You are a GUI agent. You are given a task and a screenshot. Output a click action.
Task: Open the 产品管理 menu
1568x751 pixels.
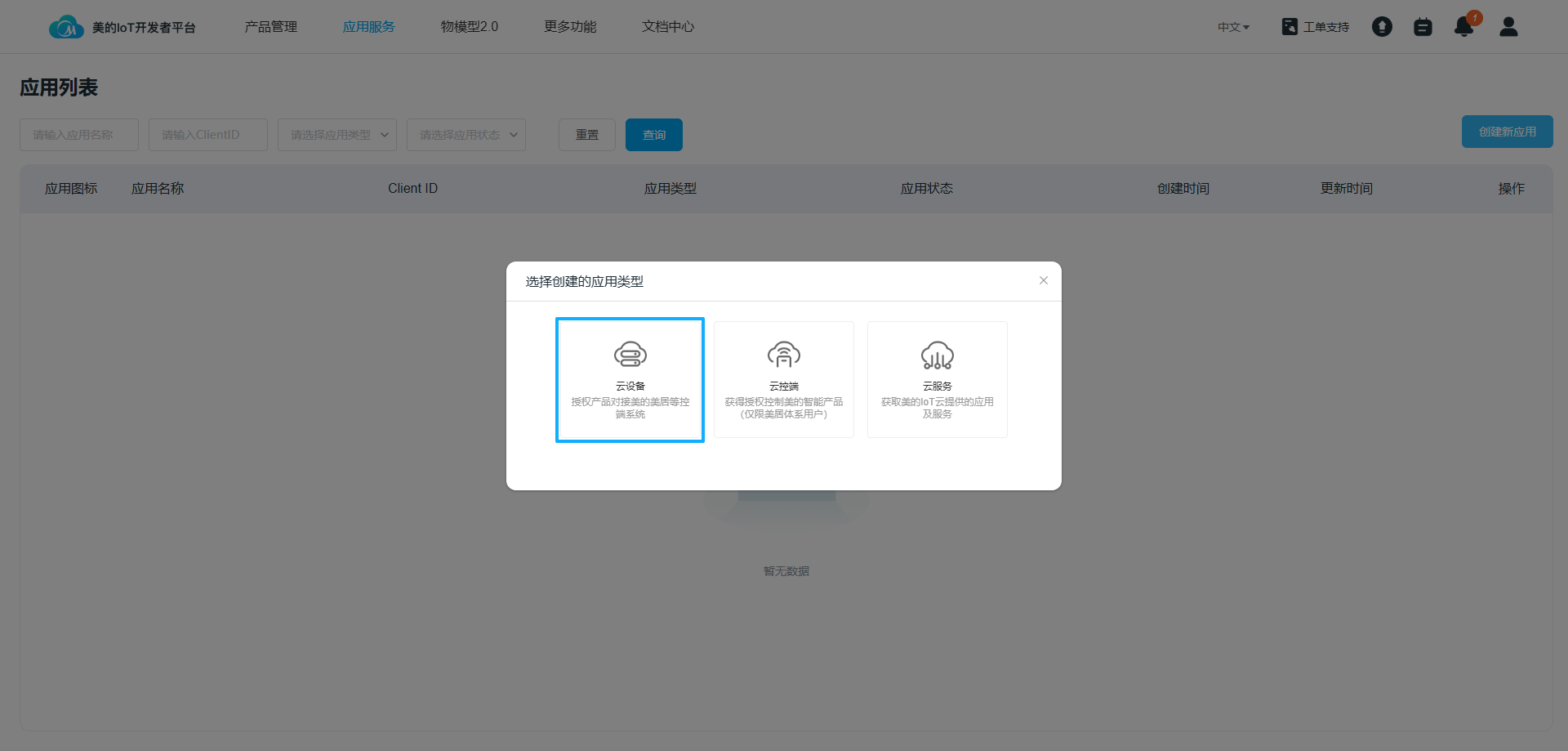point(271,27)
